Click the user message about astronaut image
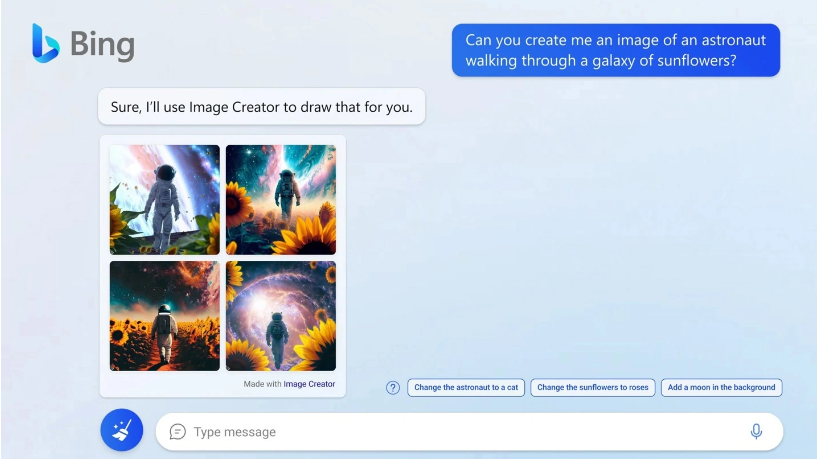This screenshot has height=459, width=817. [x=616, y=50]
